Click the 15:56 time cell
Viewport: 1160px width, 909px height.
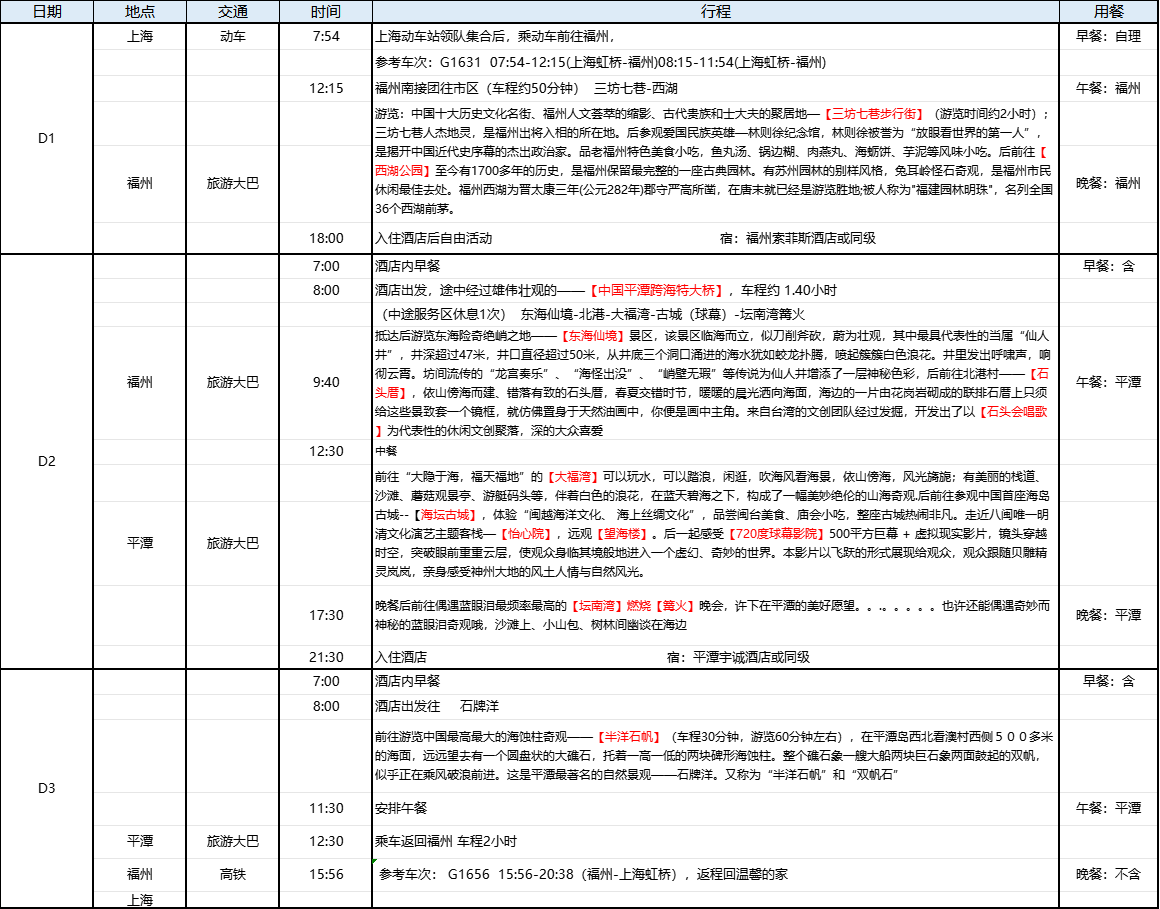tap(326, 874)
